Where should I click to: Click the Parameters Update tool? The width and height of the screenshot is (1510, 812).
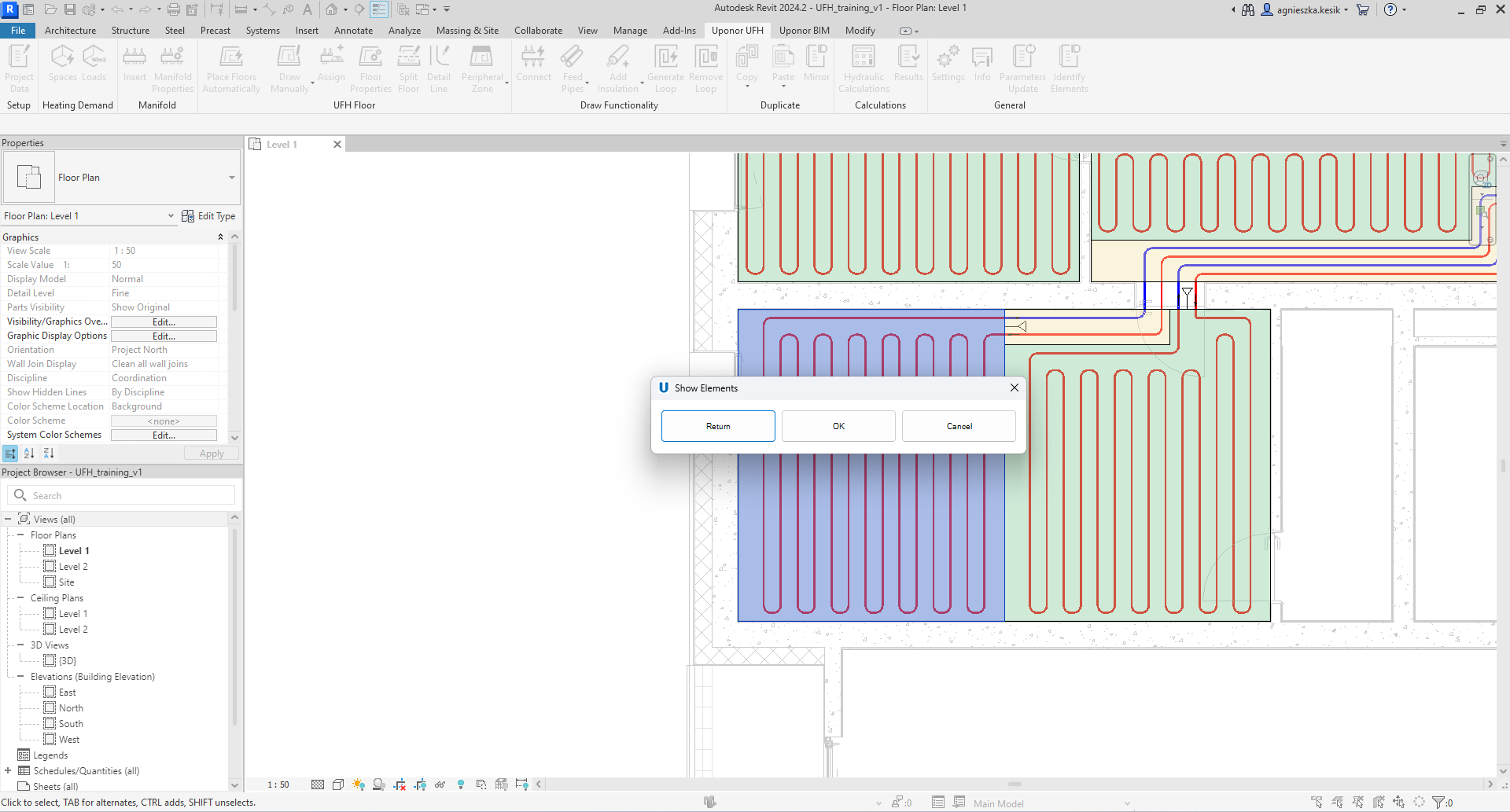pos(1022,69)
